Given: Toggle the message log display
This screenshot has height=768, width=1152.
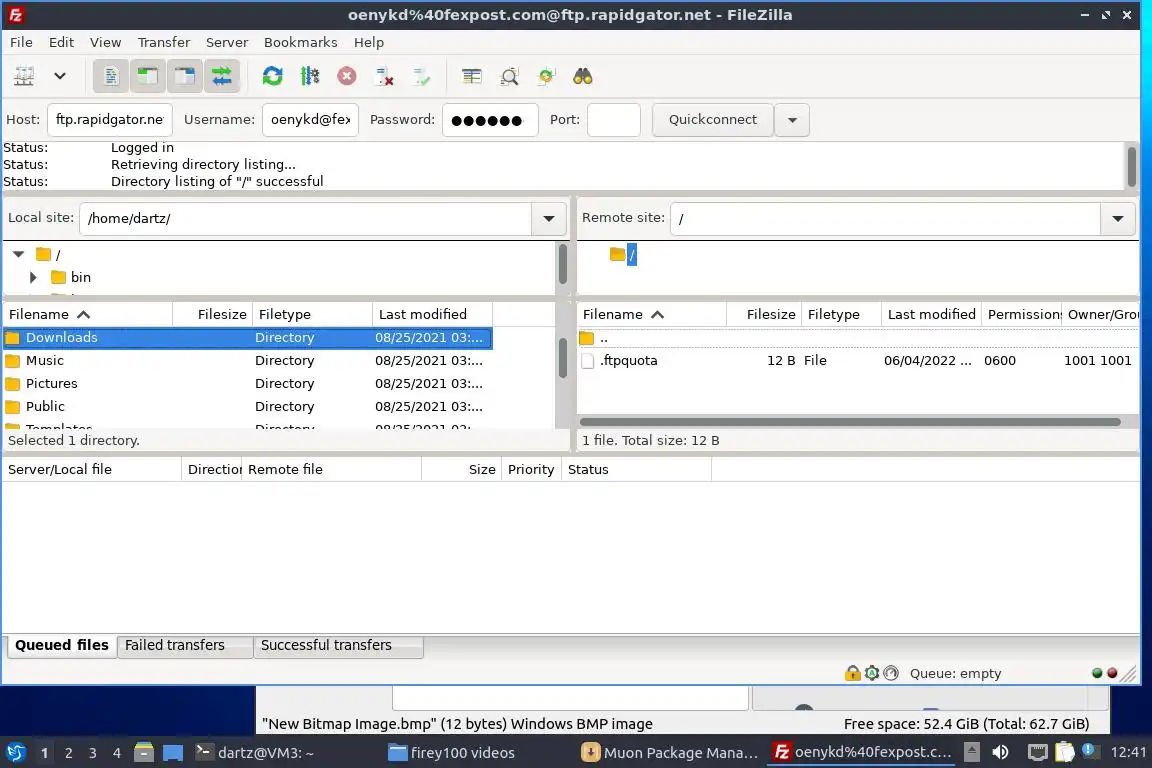Looking at the screenshot, I should pyautogui.click(x=111, y=76).
